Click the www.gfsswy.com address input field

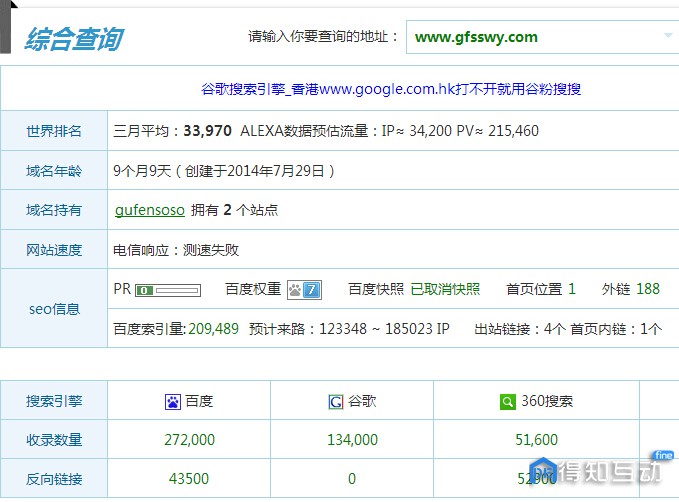point(542,37)
